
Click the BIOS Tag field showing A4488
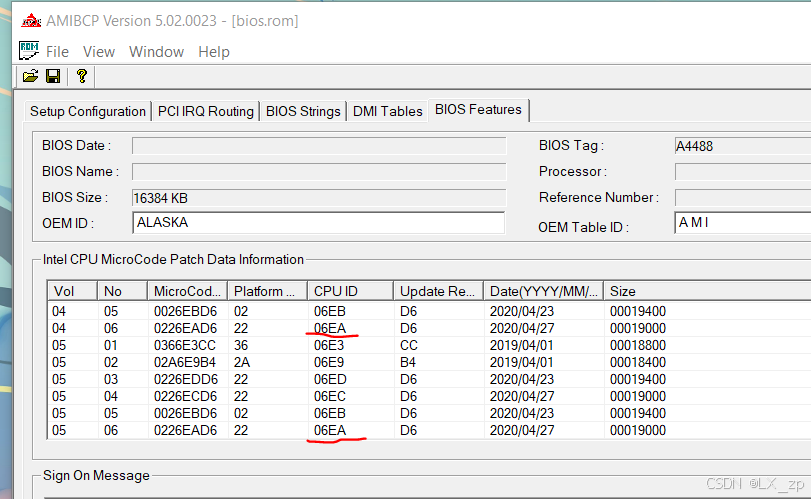pyautogui.click(x=743, y=146)
